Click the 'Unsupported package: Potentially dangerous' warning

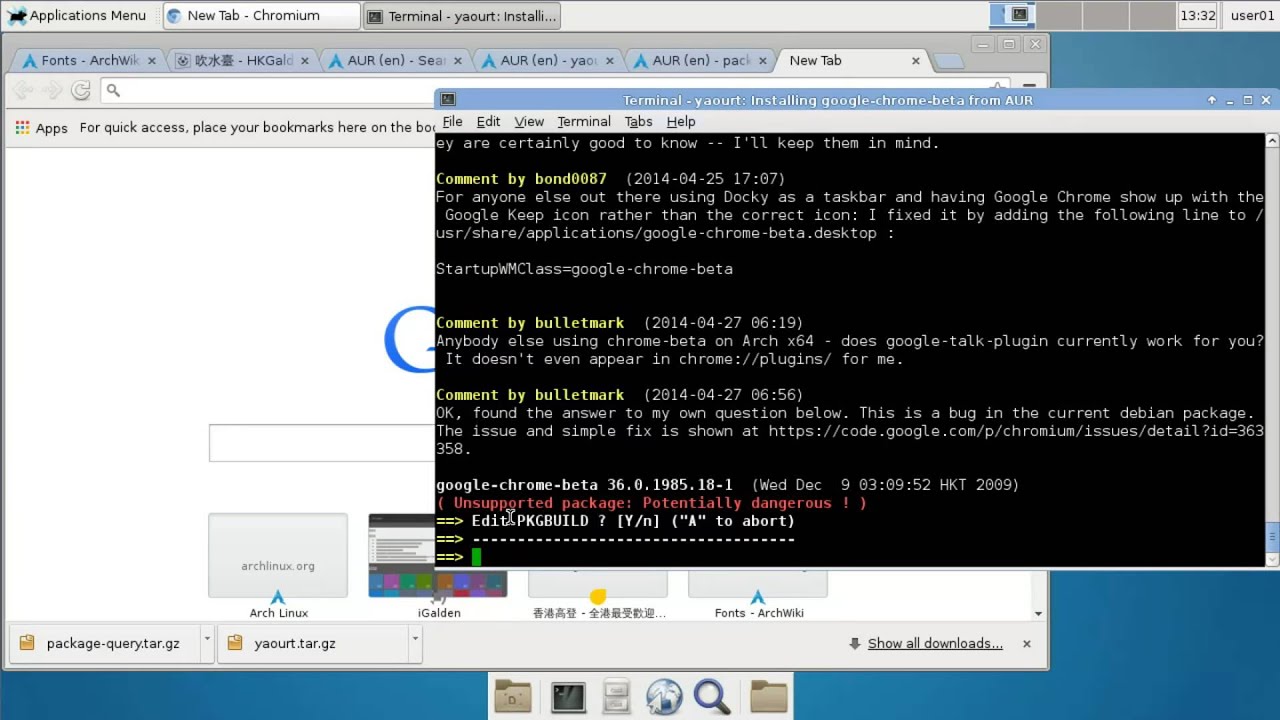tap(651, 503)
